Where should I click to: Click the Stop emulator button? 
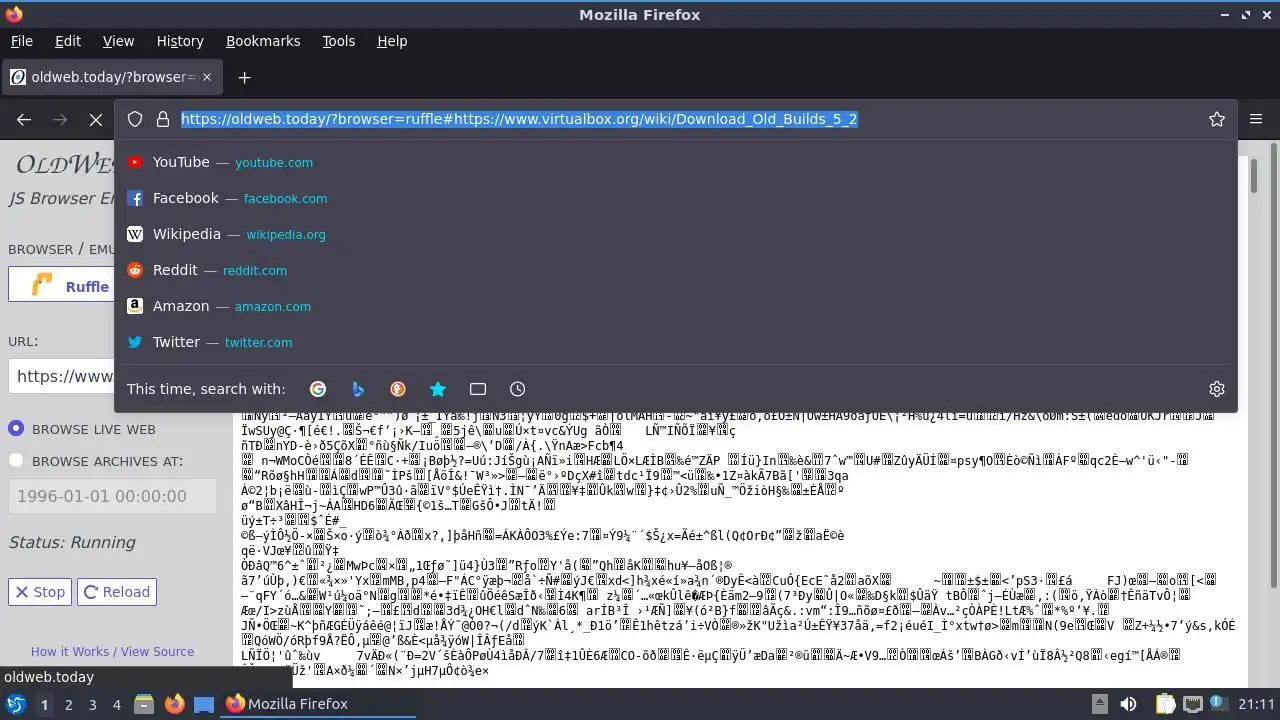[40, 592]
